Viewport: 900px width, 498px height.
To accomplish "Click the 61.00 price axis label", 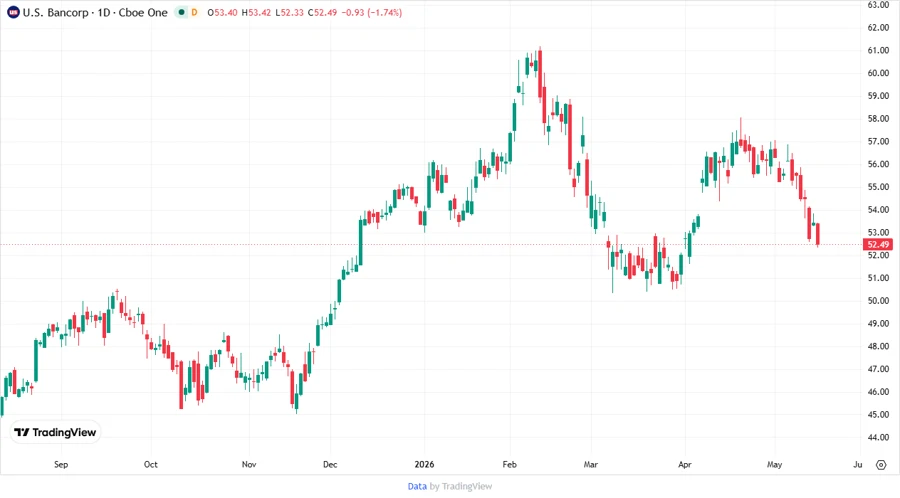I will [x=878, y=50].
